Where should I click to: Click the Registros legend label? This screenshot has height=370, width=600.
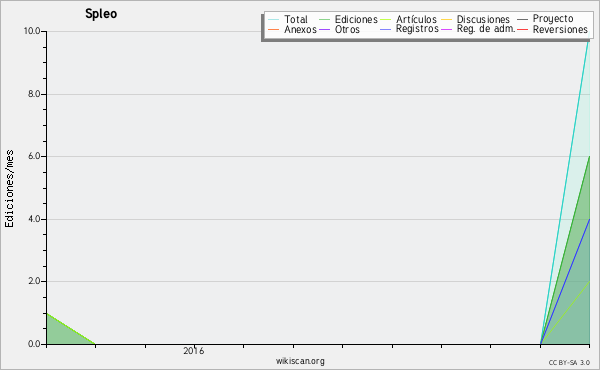point(417,29)
